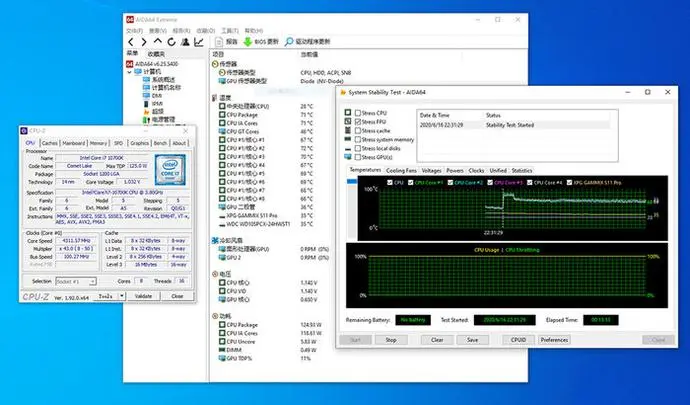Select Overclock tree item flame icon
The height and width of the screenshot is (405, 690).
point(147,111)
